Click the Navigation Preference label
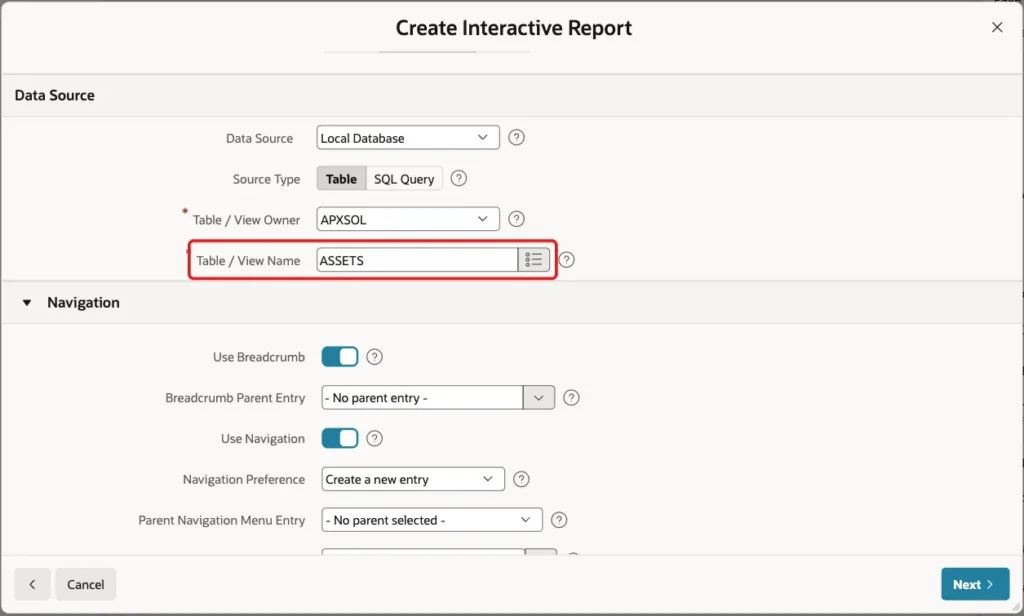The height and width of the screenshot is (616, 1024). pyautogui.click(x=244, y=479)
